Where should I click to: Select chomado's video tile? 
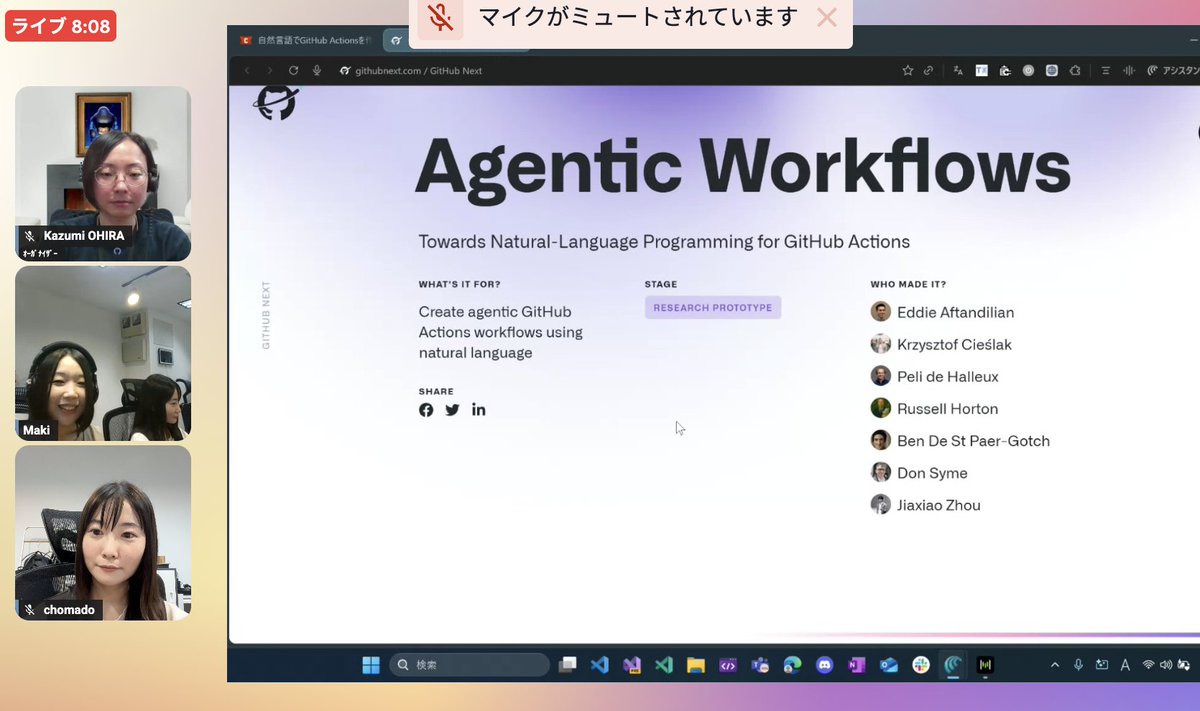point(103,533)
